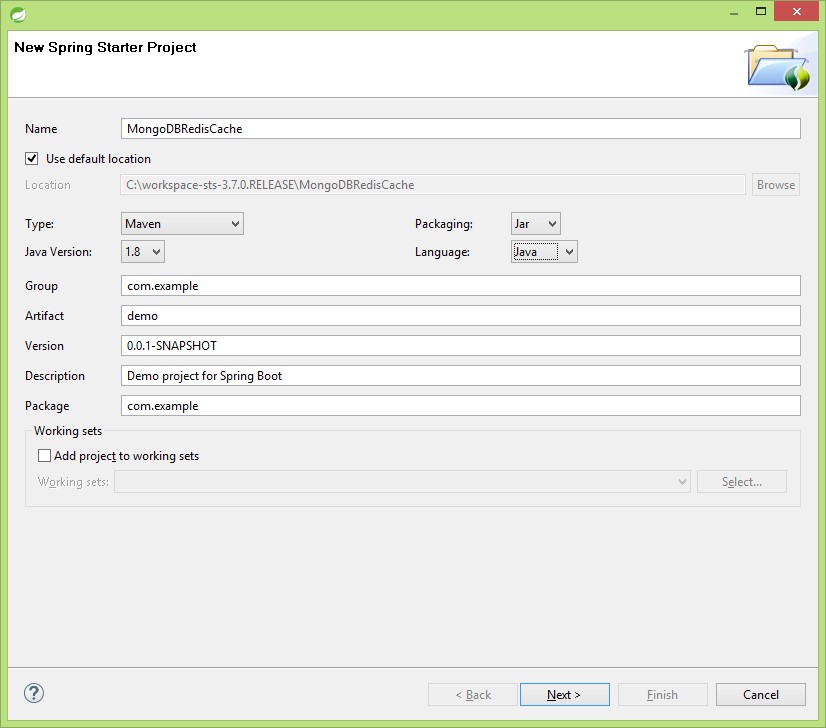Open the Packaging Jar dropdown
The height and width of the screenshot is (728, 826).
(535, 223)
